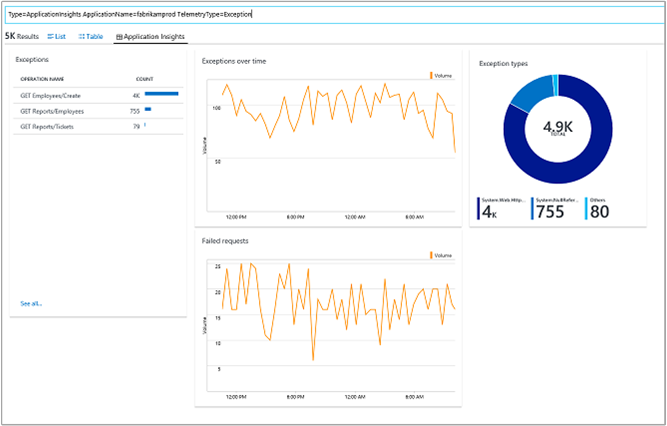Click the COUNT column header
The width and height of the screenshot is (667, 426).
pos(145,78)
